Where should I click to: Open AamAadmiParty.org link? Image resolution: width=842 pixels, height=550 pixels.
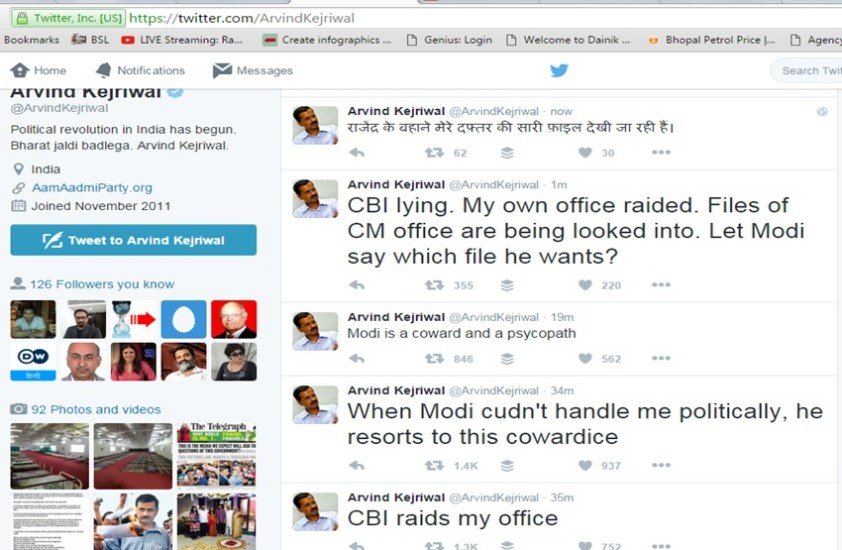pos(92,187)
